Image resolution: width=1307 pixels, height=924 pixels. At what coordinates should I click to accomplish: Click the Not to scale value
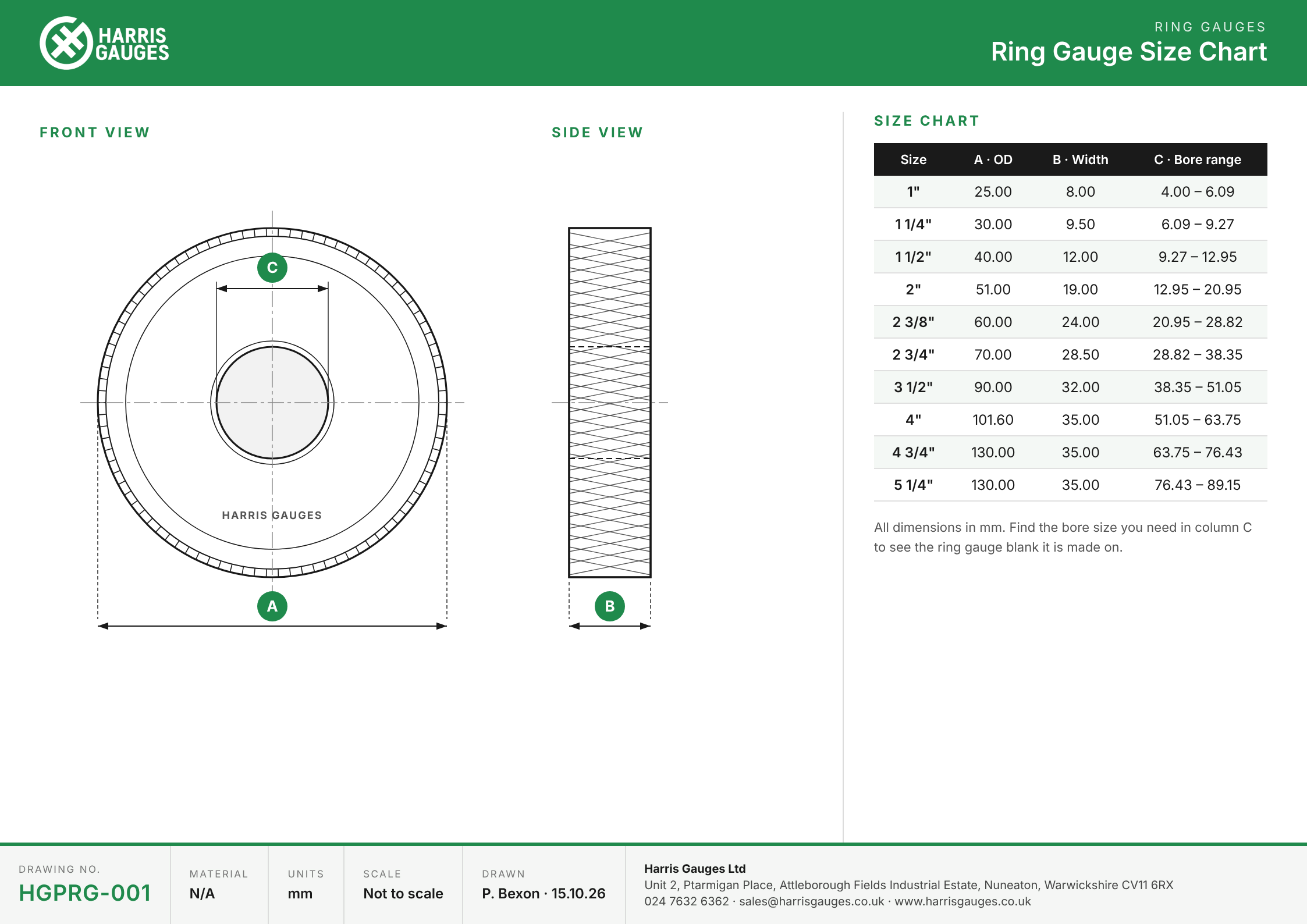tap(403, 894)
